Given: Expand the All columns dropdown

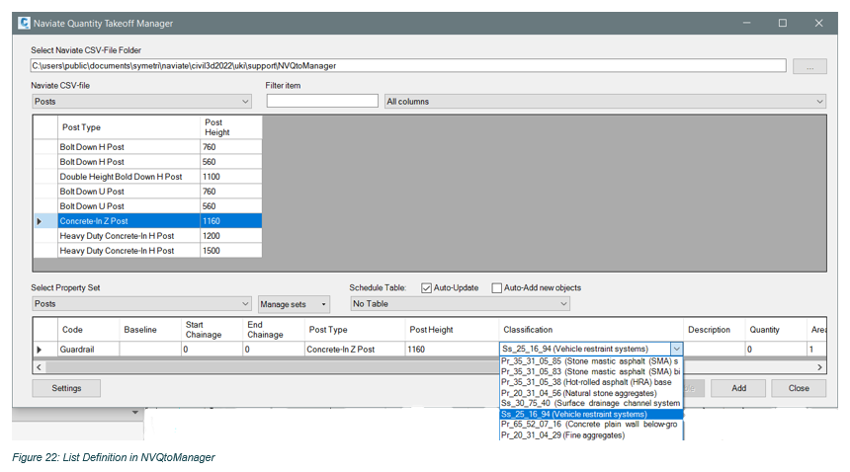Looking at the screenshot, I should (x=605, y=101).
